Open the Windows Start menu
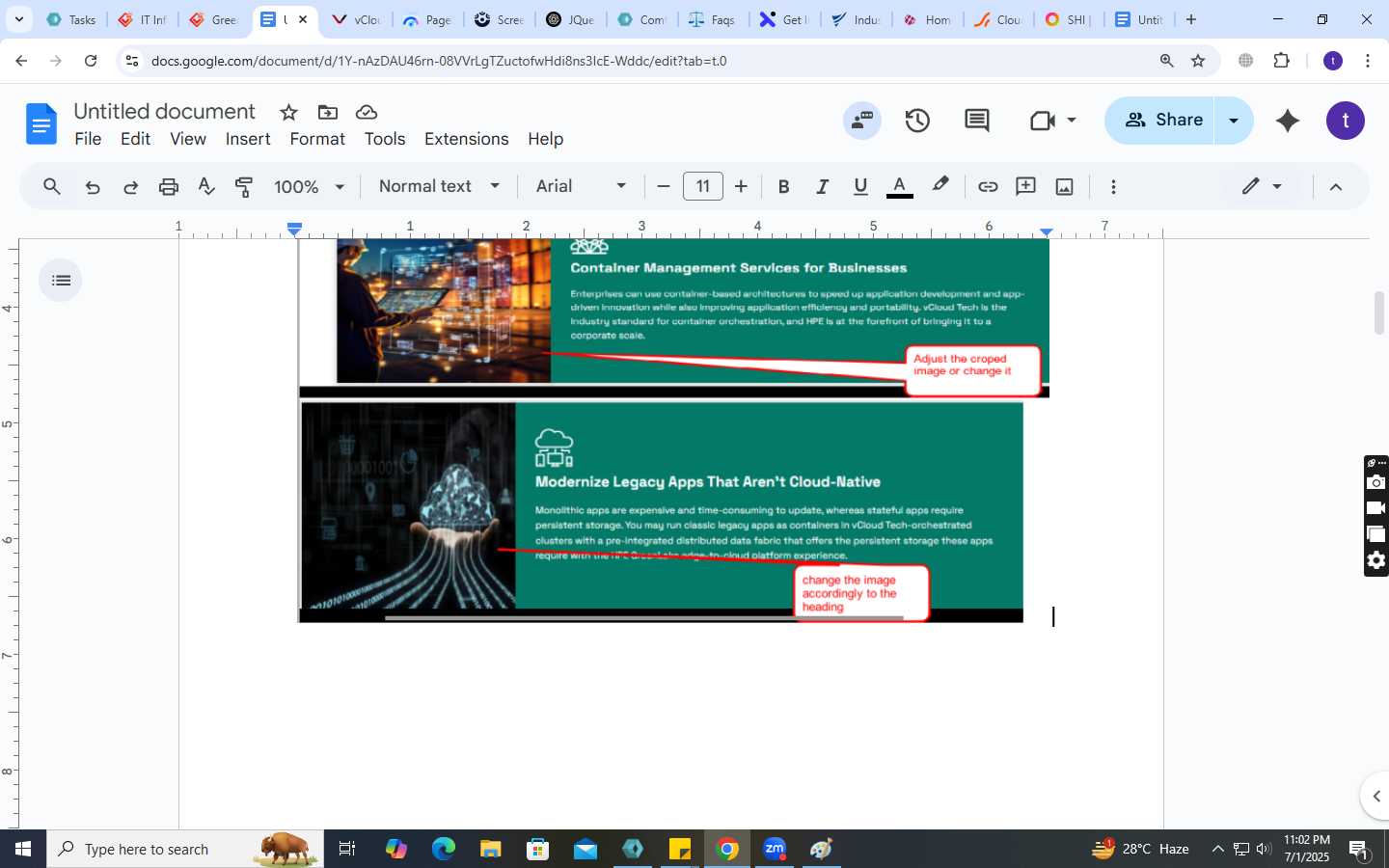The height and width of the screenshot is (868, 1389). (23, 849)
